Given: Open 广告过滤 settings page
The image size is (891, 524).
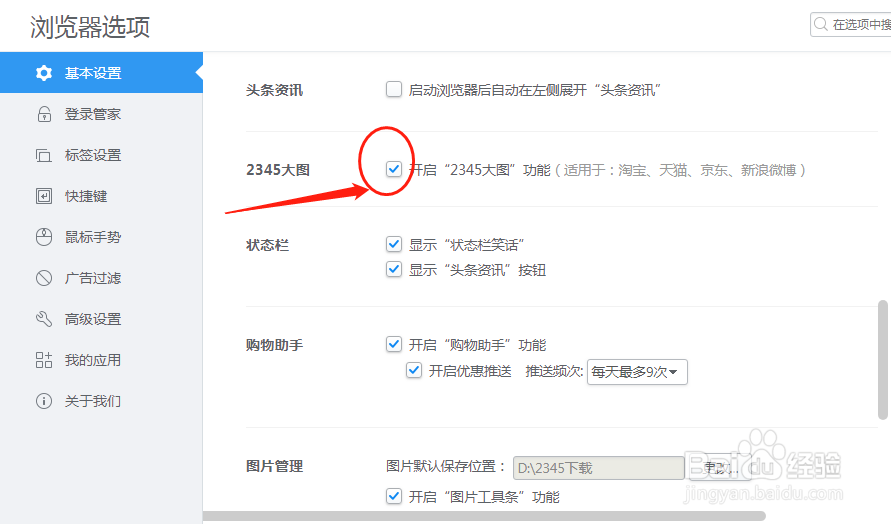Looking at the screenshot, I should coord(101,278).
